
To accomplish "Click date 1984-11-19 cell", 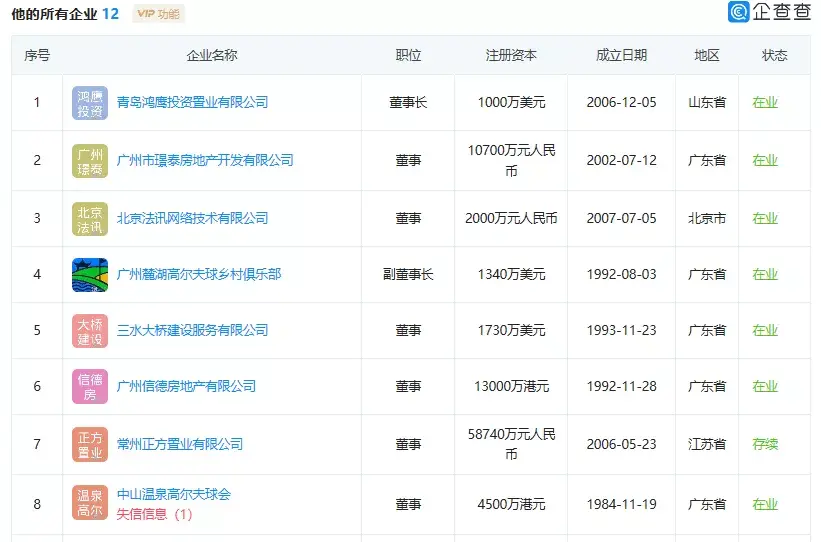I will pyautogui.click(x=622, y=504).
